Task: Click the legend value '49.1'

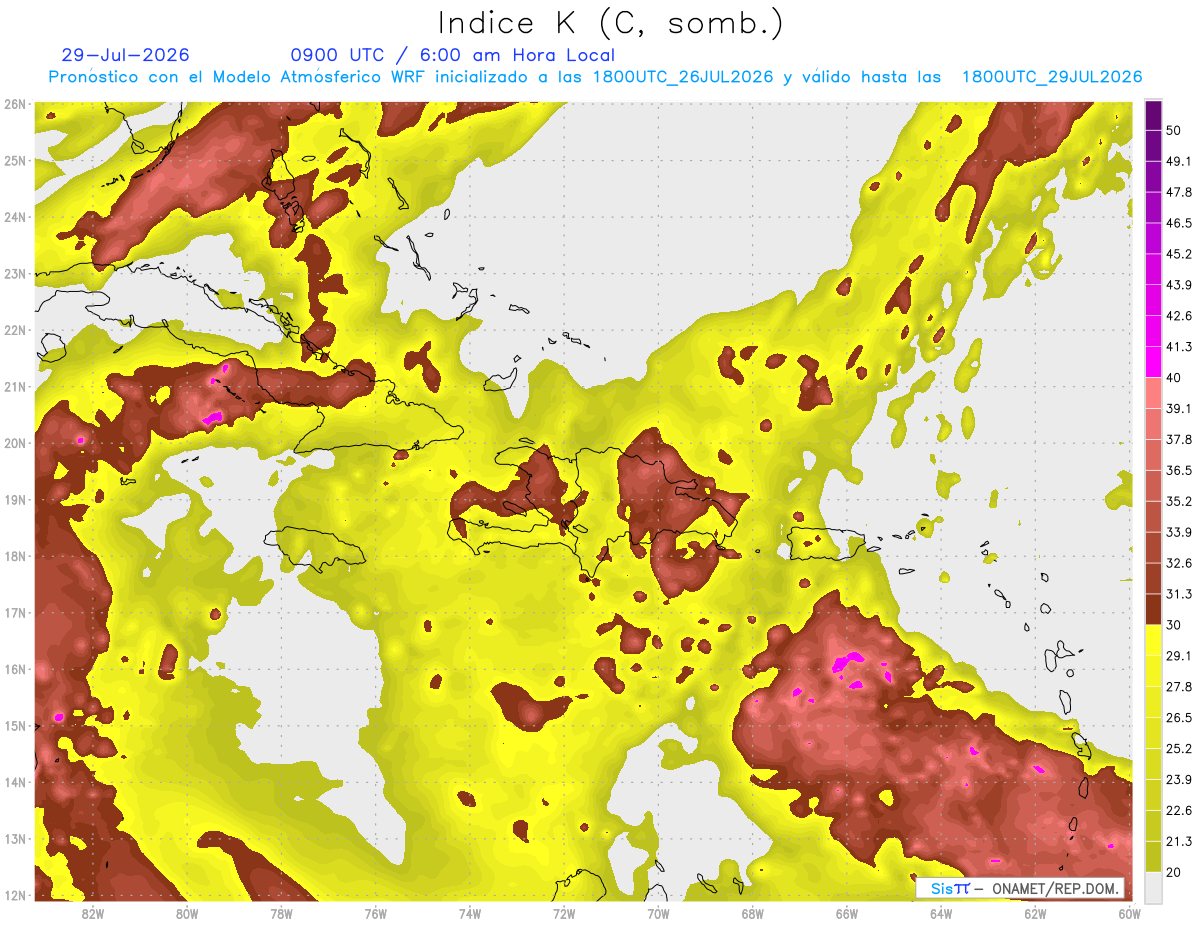Action: 1178,161
